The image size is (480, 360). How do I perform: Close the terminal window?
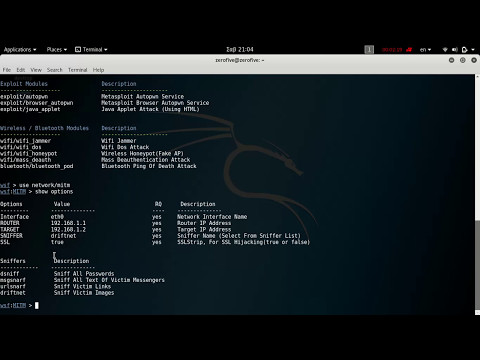pos(474,60)
